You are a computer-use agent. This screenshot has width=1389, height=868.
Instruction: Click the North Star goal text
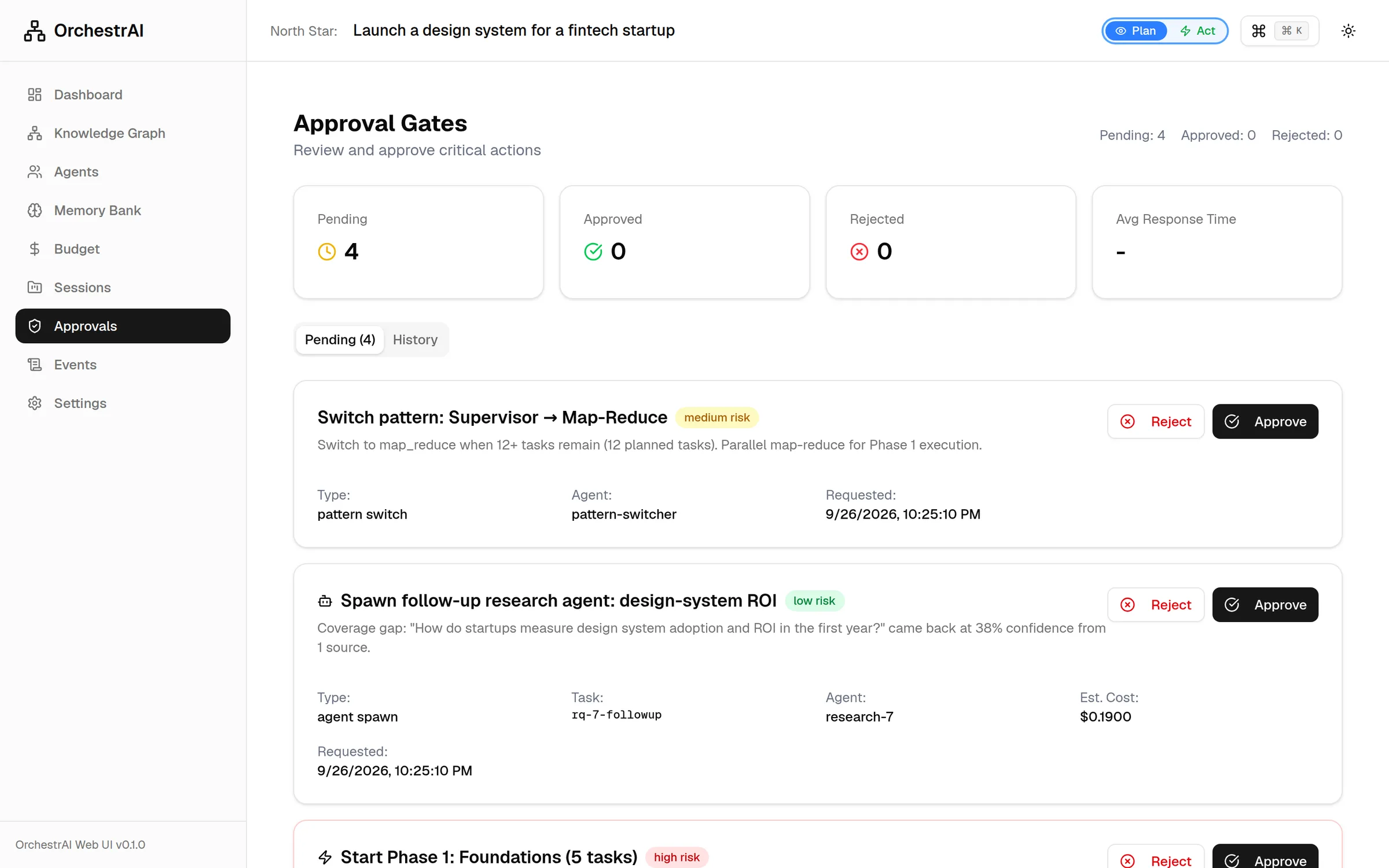point(514,30)
